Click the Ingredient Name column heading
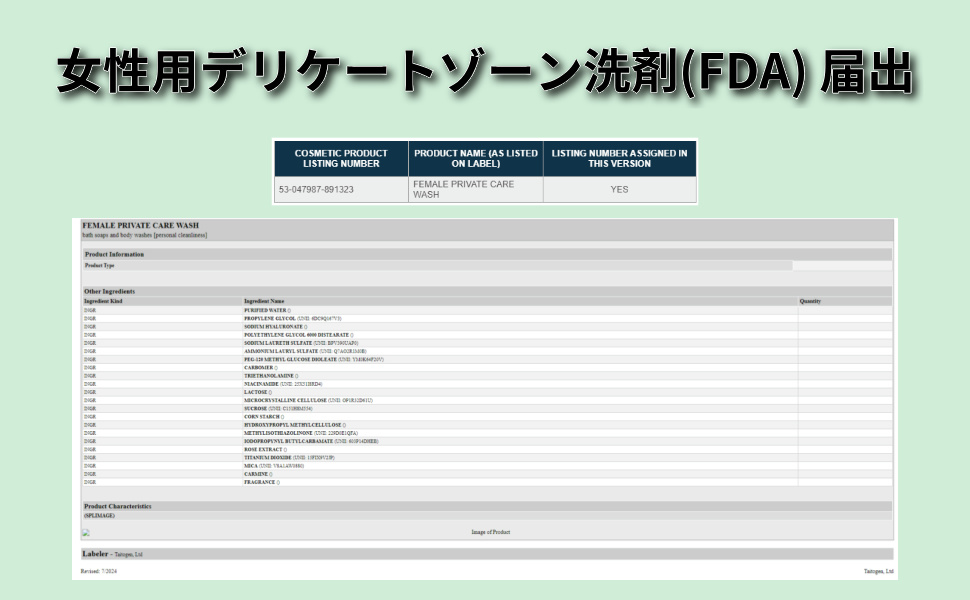The height and width of the screenshot is (600, 970). coord(264,301)
